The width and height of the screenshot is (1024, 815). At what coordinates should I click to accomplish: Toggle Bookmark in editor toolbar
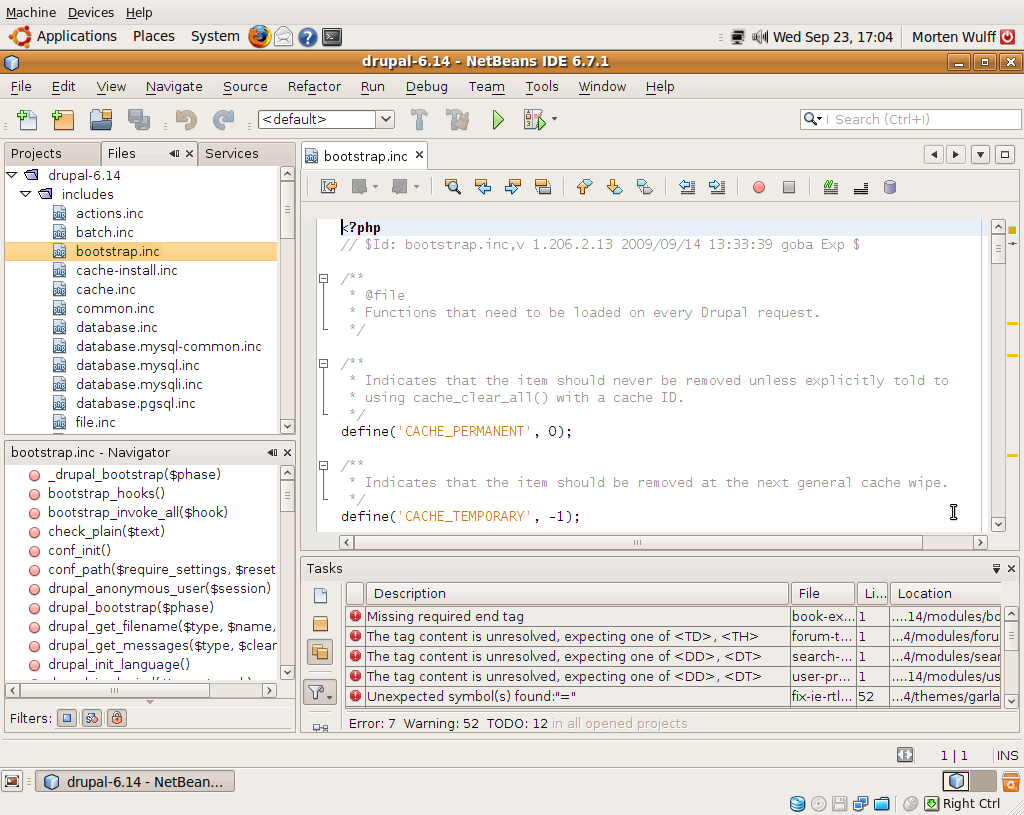(x=645, y=187)
